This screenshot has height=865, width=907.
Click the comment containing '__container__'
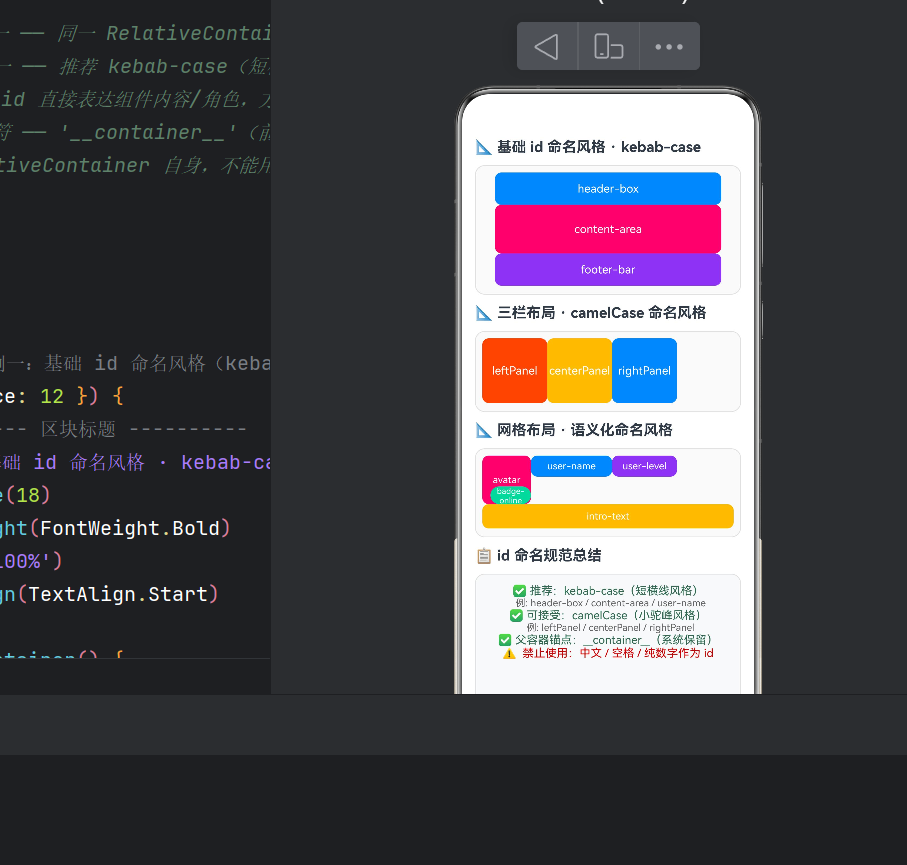pos(135,132)
